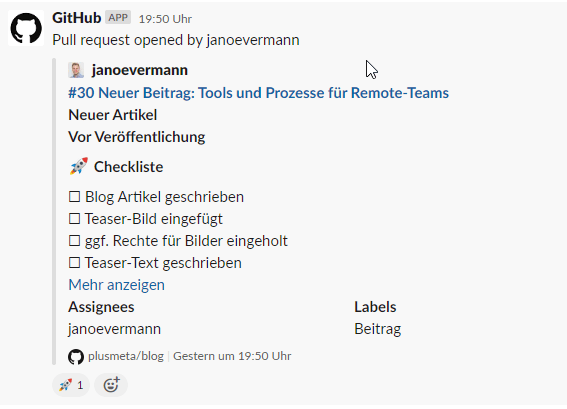The height and width of the screenshot is (409, 567).
Task: Select the Beitrag label value
Action: 378,329
